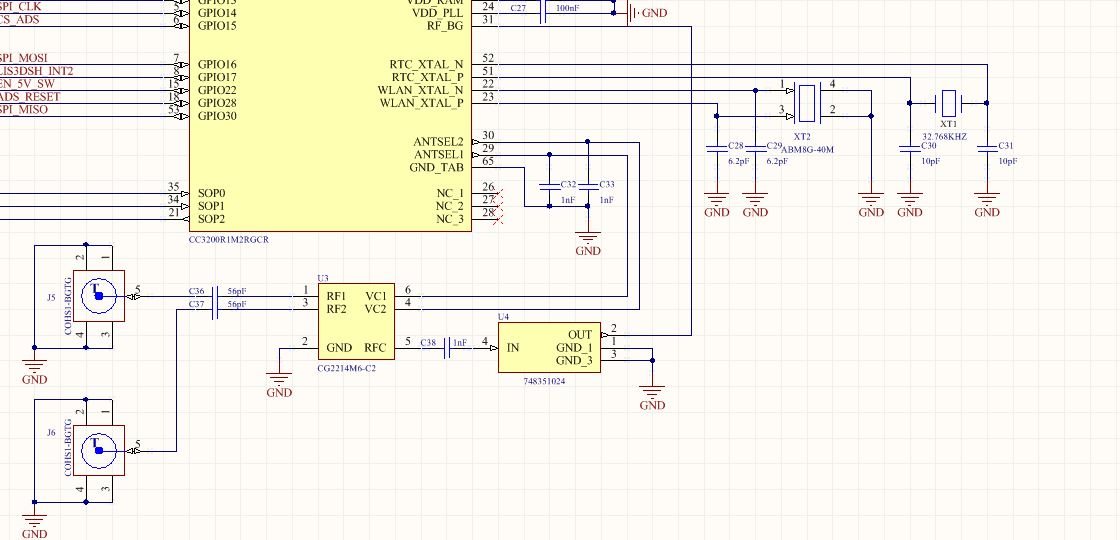Click the GPIO16 pin label
The image size is (1120, 540).
[x=217, y=64]
